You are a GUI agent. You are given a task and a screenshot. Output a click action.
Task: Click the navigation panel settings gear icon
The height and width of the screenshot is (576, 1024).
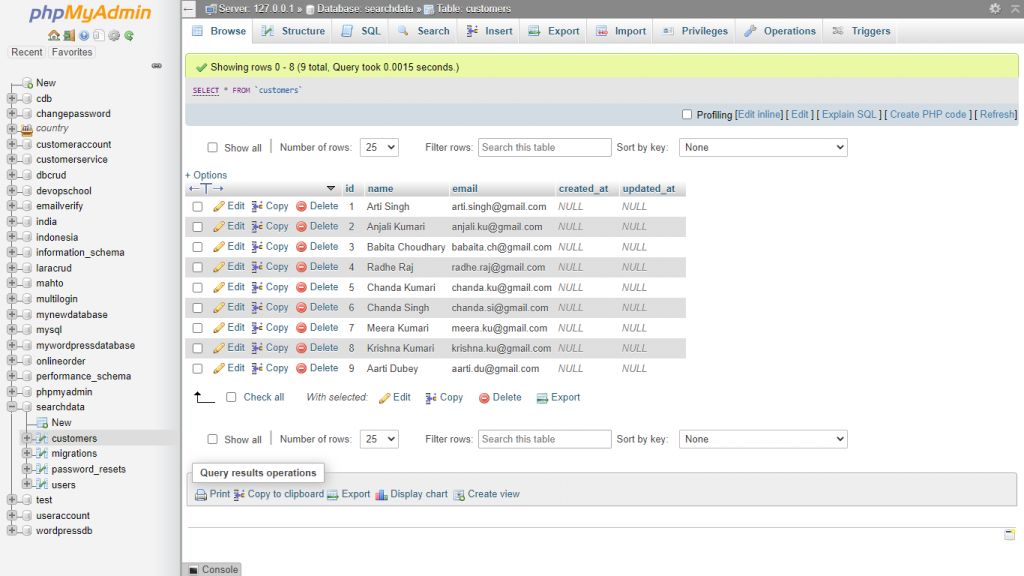[114, 36]
